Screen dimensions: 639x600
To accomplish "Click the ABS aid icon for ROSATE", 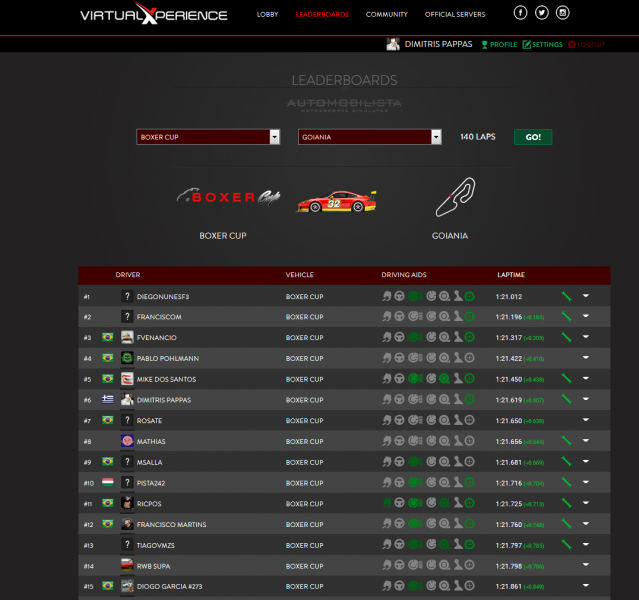I will point(415,420).
